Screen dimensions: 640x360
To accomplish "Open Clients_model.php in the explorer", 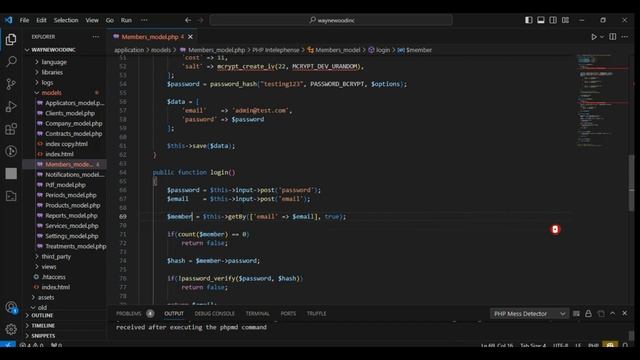I will [70, 113].
